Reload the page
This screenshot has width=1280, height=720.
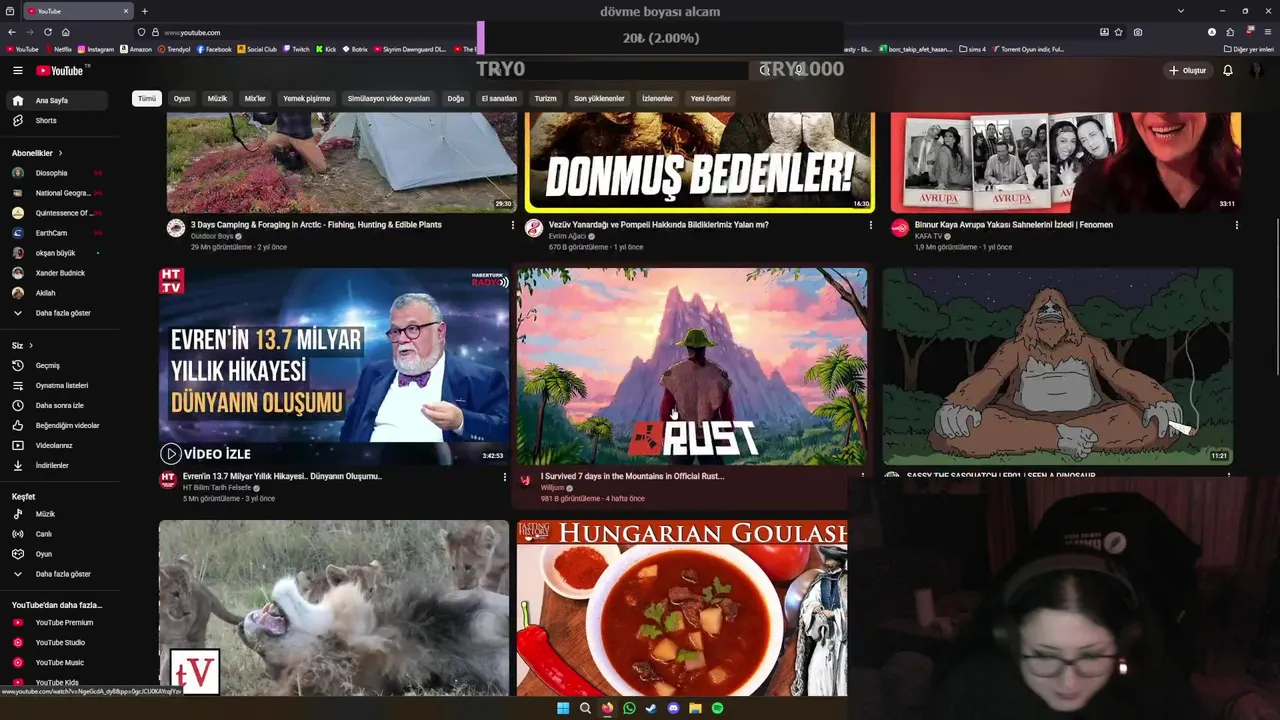pyautogui.click(x=47, y=32)
